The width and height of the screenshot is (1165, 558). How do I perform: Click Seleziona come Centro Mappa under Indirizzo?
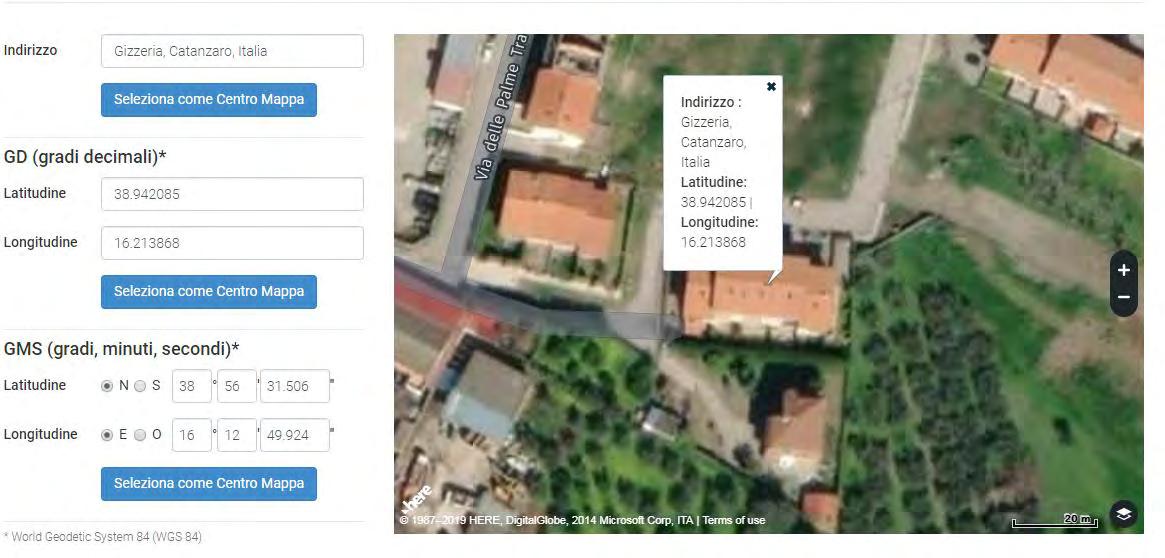[209, 100]
